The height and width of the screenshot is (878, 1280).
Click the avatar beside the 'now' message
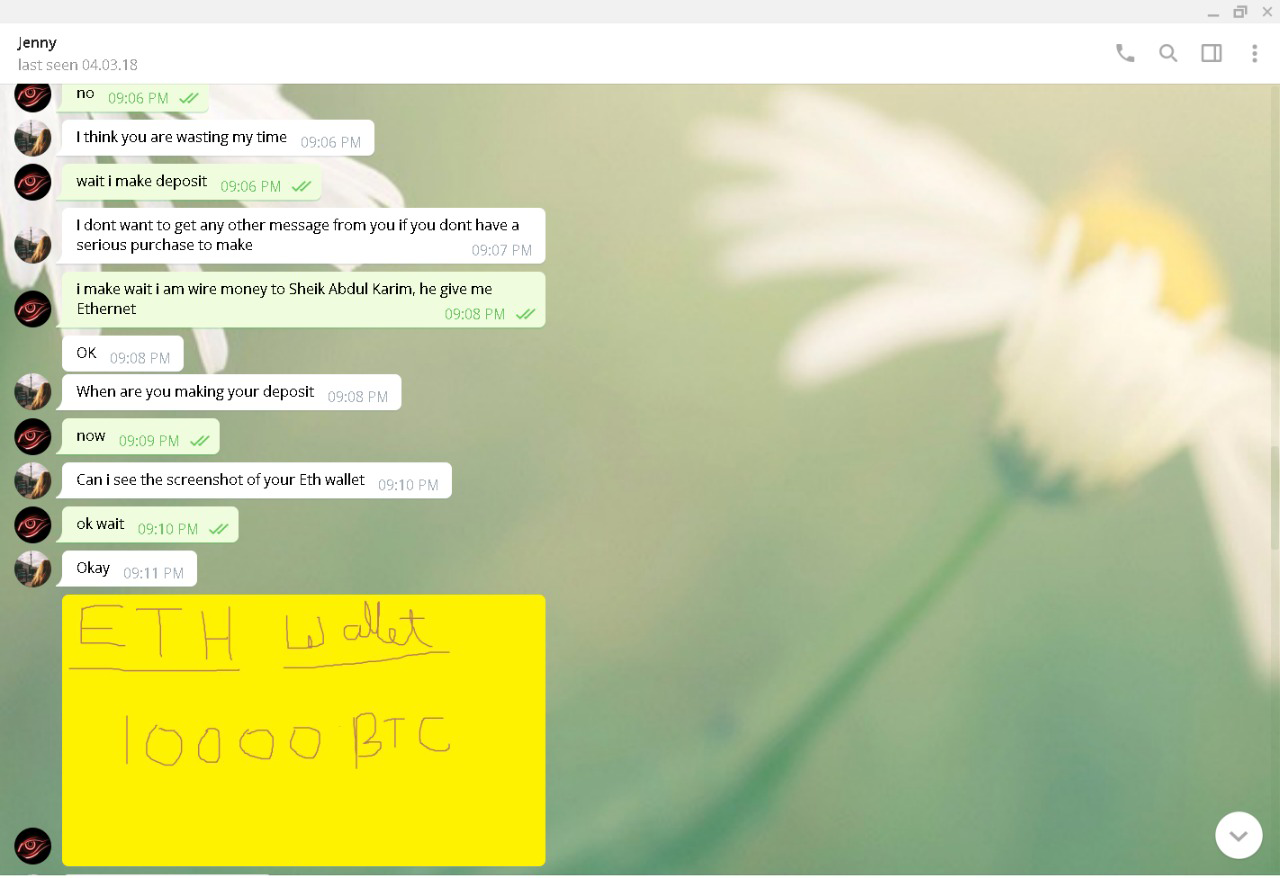click(33, 437)
